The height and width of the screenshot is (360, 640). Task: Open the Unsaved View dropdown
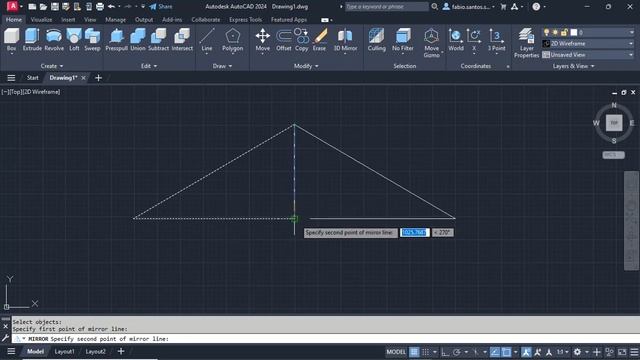(x=588, y=55)
